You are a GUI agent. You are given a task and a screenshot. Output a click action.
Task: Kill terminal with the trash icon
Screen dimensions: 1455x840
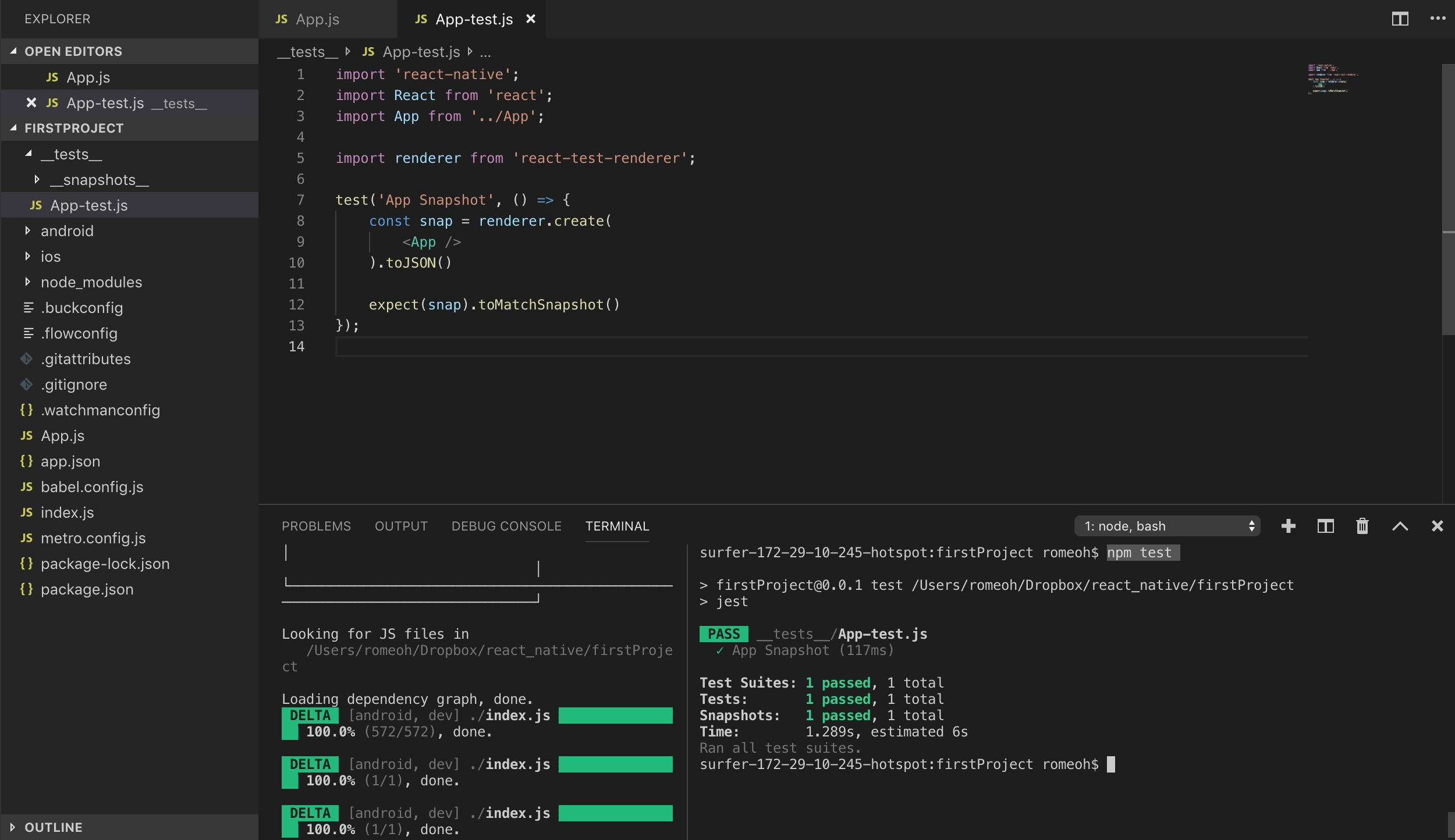coord(1362,526)
